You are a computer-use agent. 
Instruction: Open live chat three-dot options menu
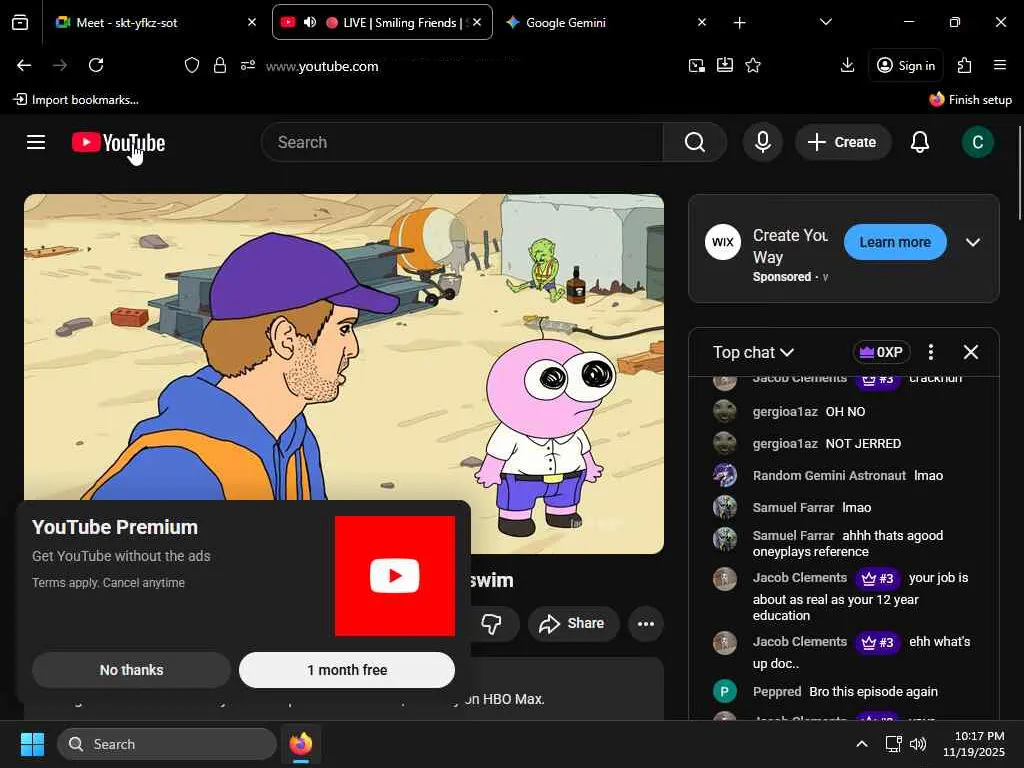coord(931,352)
